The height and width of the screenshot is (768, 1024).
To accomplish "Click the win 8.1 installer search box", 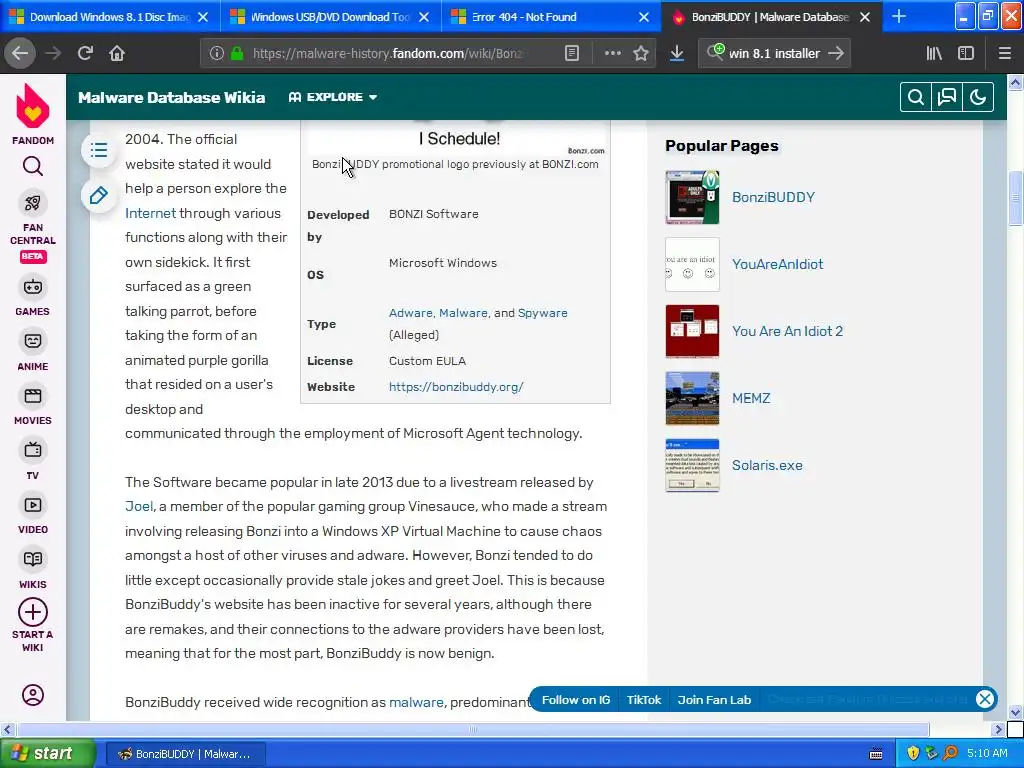I will [x=774, y=54].
